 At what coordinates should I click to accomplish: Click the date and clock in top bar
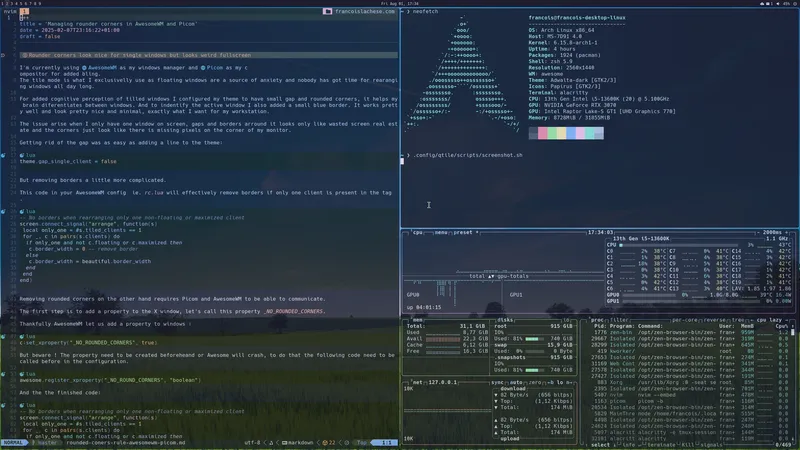pyautogui.click(x=399, y=4)
